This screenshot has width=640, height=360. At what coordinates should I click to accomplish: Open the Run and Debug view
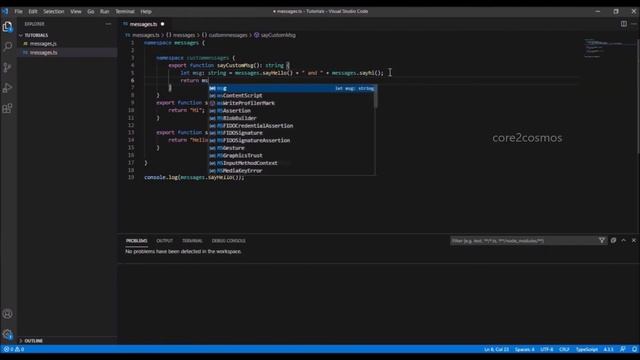pos(7,88)
